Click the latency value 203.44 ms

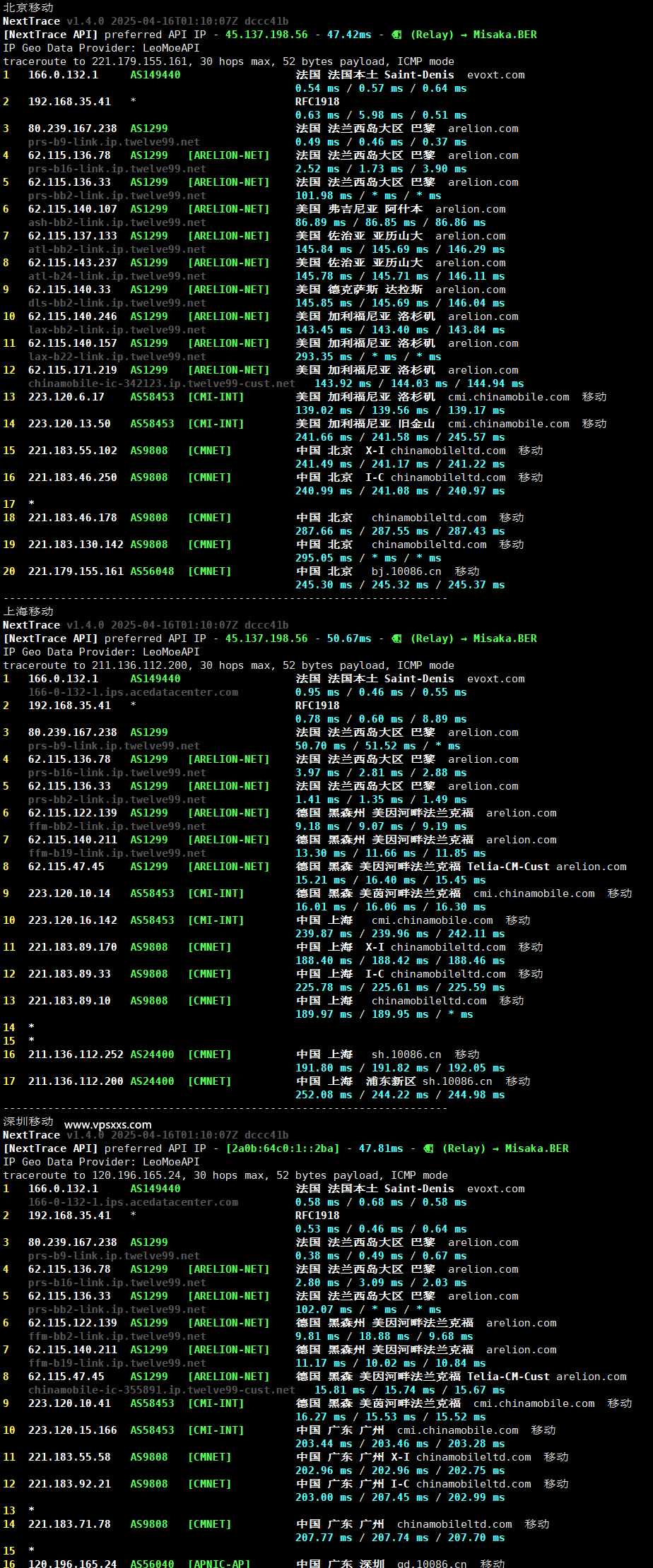[324, 1444]
